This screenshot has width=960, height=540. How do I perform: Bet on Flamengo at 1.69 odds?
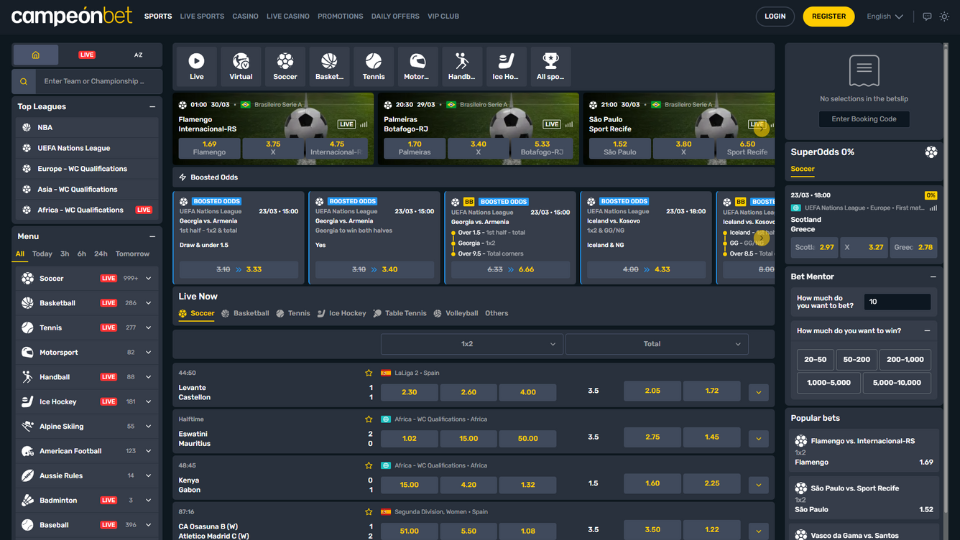pos(209,148)
